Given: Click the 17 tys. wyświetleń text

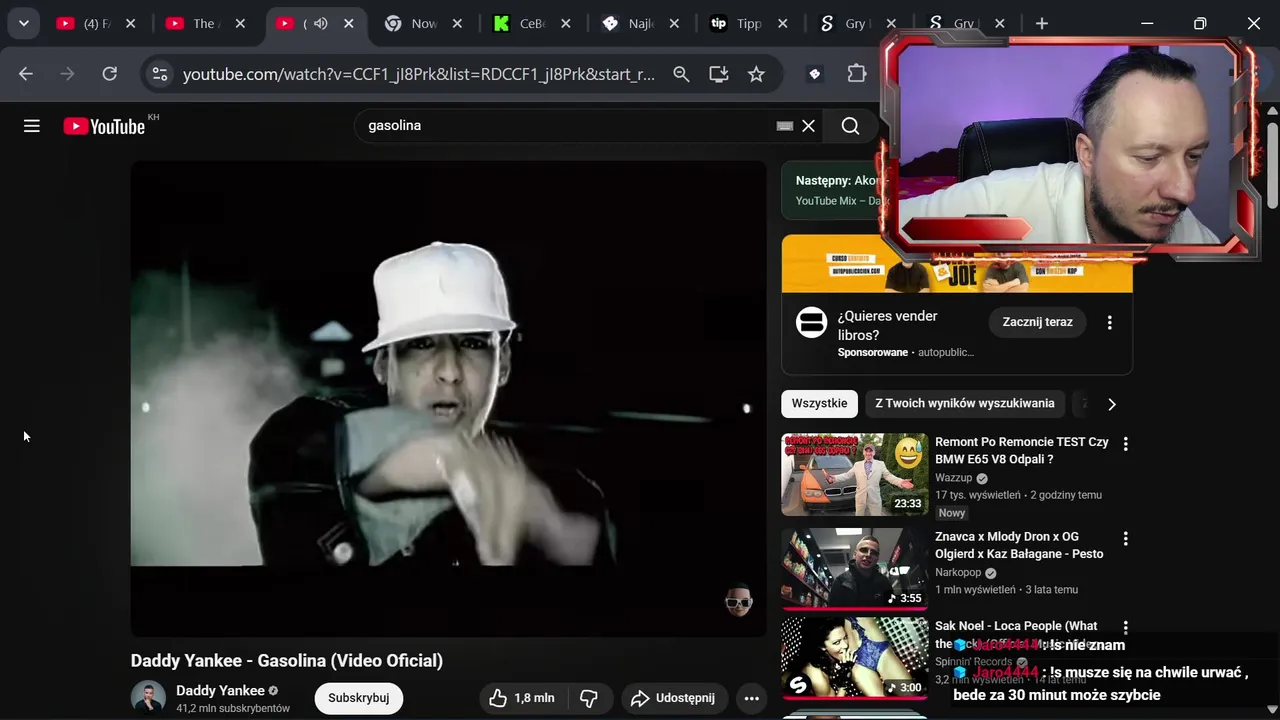Looking at the screenshot, I should [x=978, y=495].
